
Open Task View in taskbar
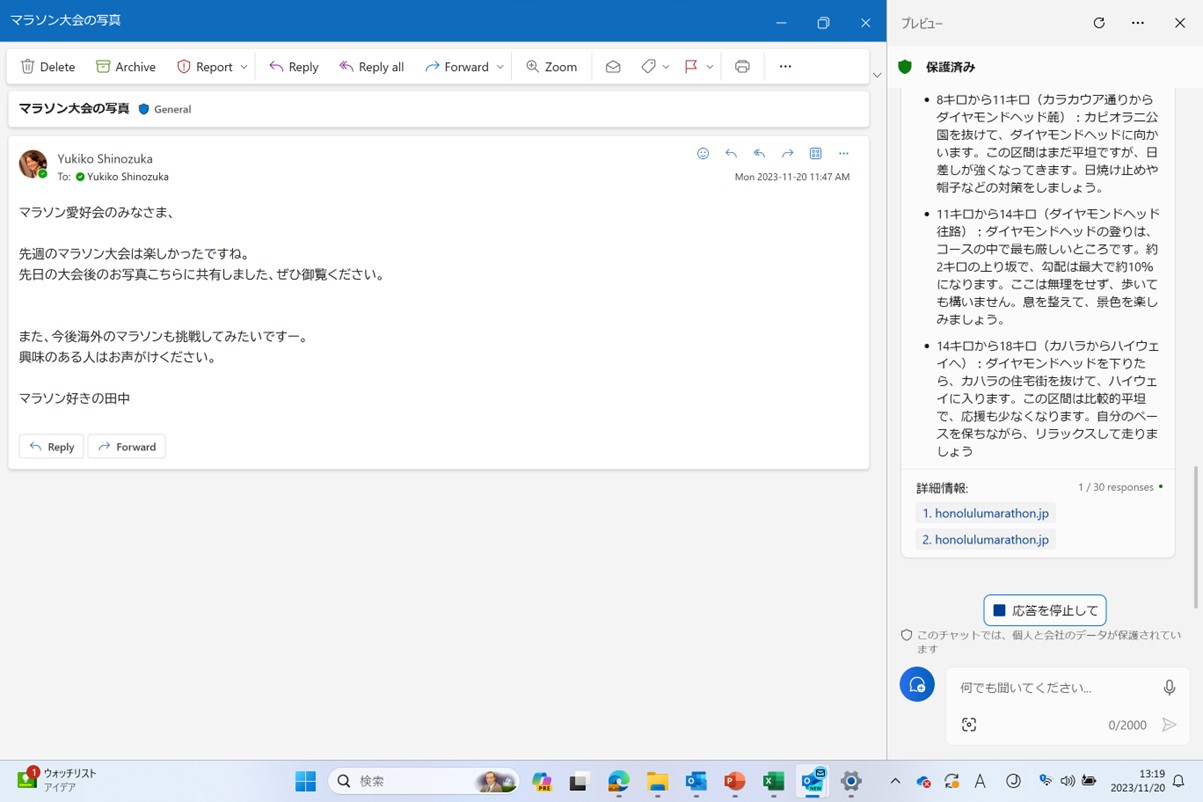[x=578, y=781]
